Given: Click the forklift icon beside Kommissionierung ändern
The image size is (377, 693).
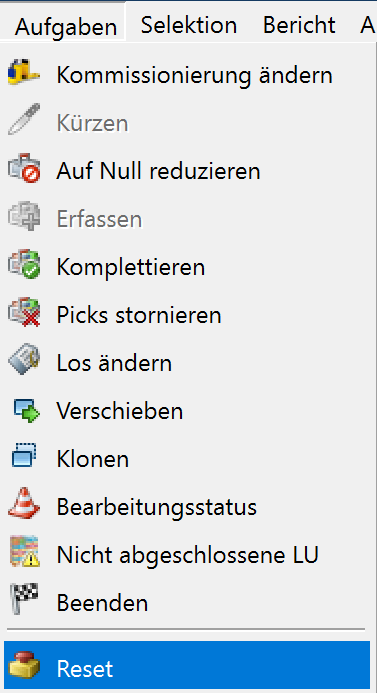Looking at the screenshot, I should (24, 72).
